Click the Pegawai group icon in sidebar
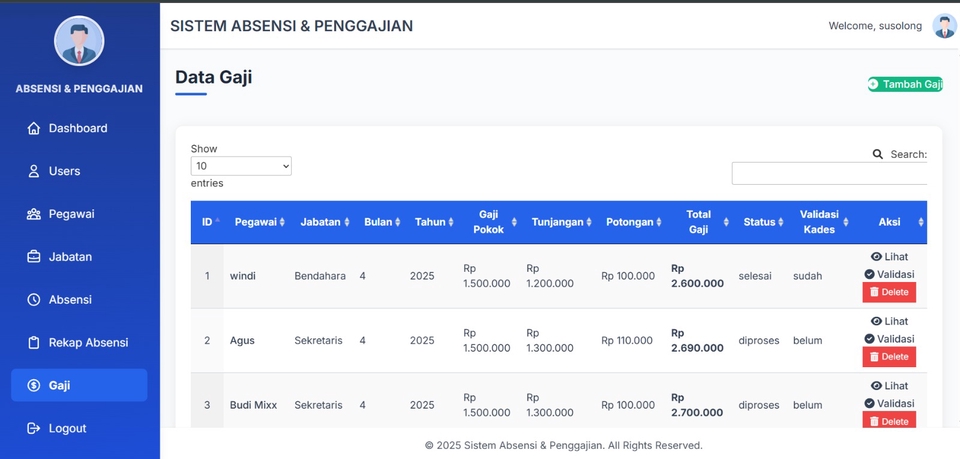Image resolution: width=960 pixels, height=459 pixels. tap(34, 214)
